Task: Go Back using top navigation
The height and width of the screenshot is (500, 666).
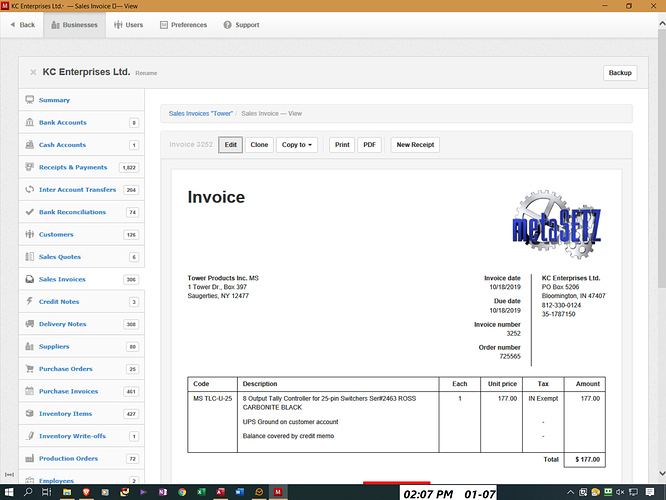Action: point(23,25)
